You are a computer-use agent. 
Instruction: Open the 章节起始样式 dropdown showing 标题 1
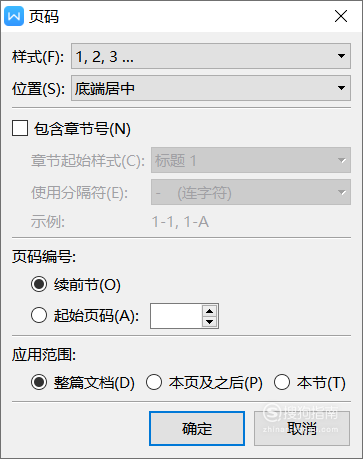(x=251, y=160)
